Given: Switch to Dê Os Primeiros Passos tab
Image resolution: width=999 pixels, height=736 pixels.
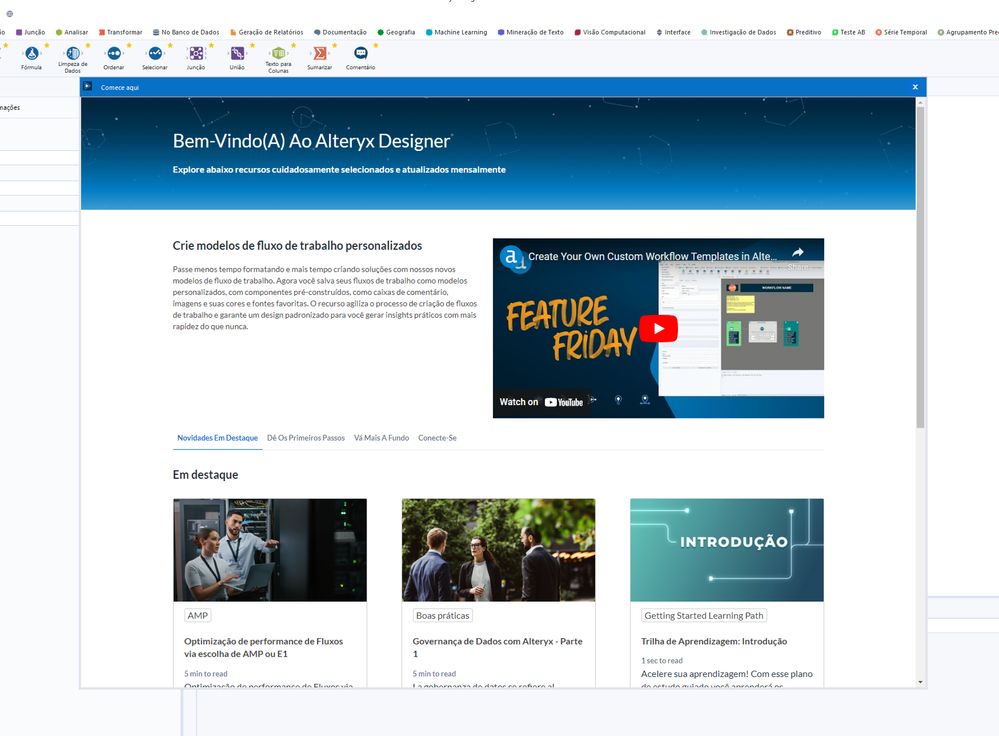Looking at the screenshot, I should [306, 438].
